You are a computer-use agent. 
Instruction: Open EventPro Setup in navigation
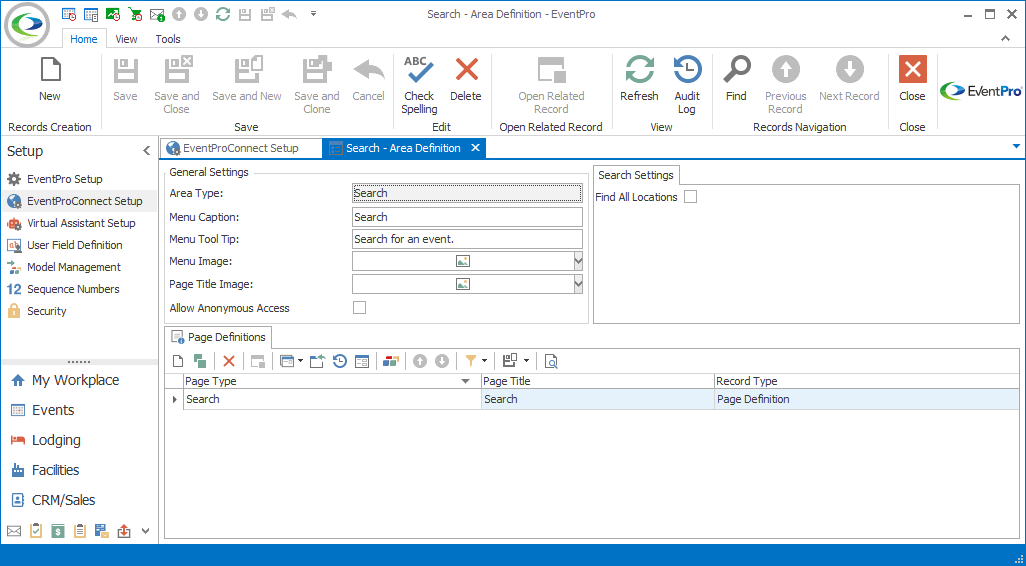point(65,179)
